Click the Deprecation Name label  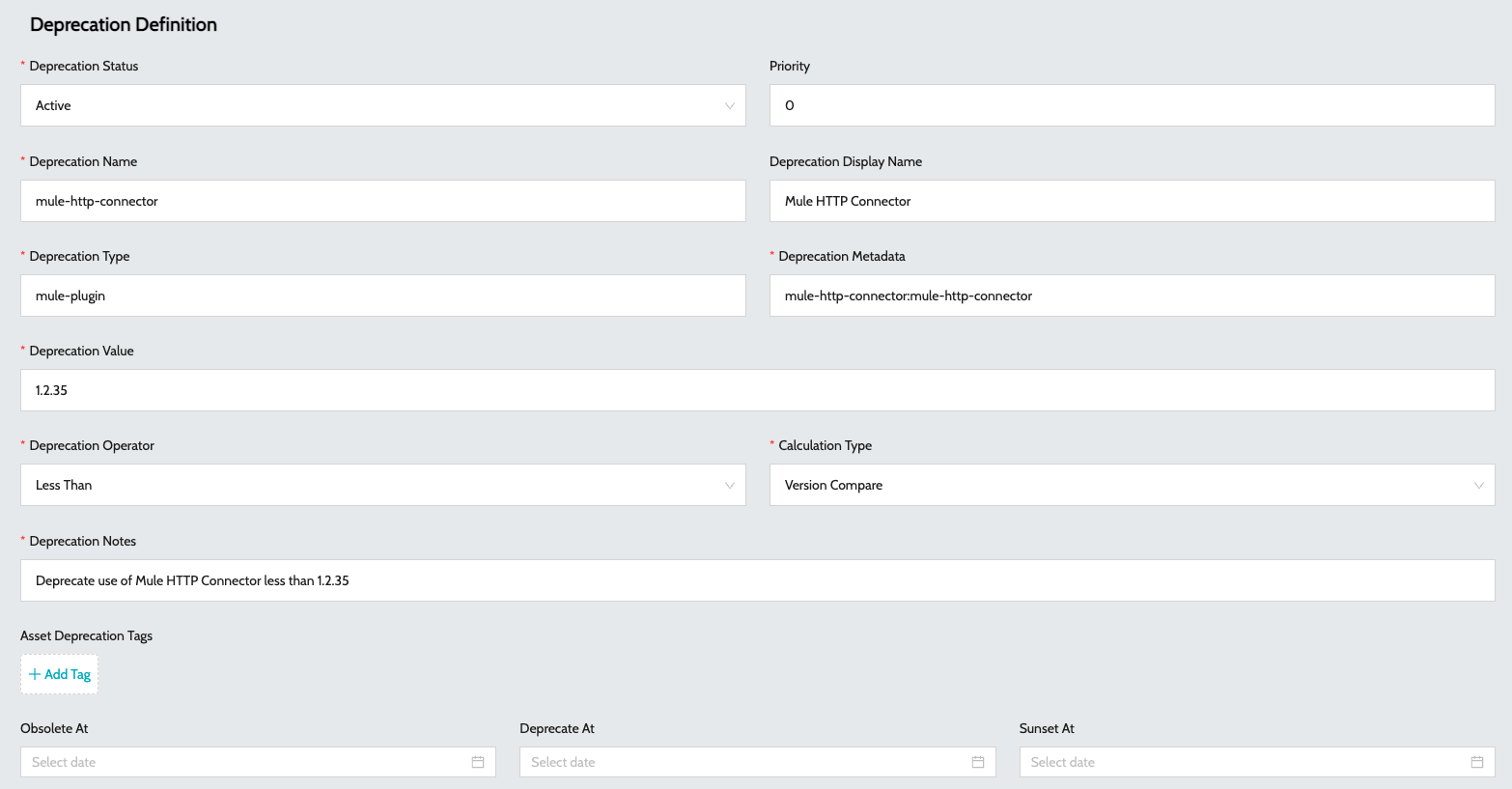point(83,161)
